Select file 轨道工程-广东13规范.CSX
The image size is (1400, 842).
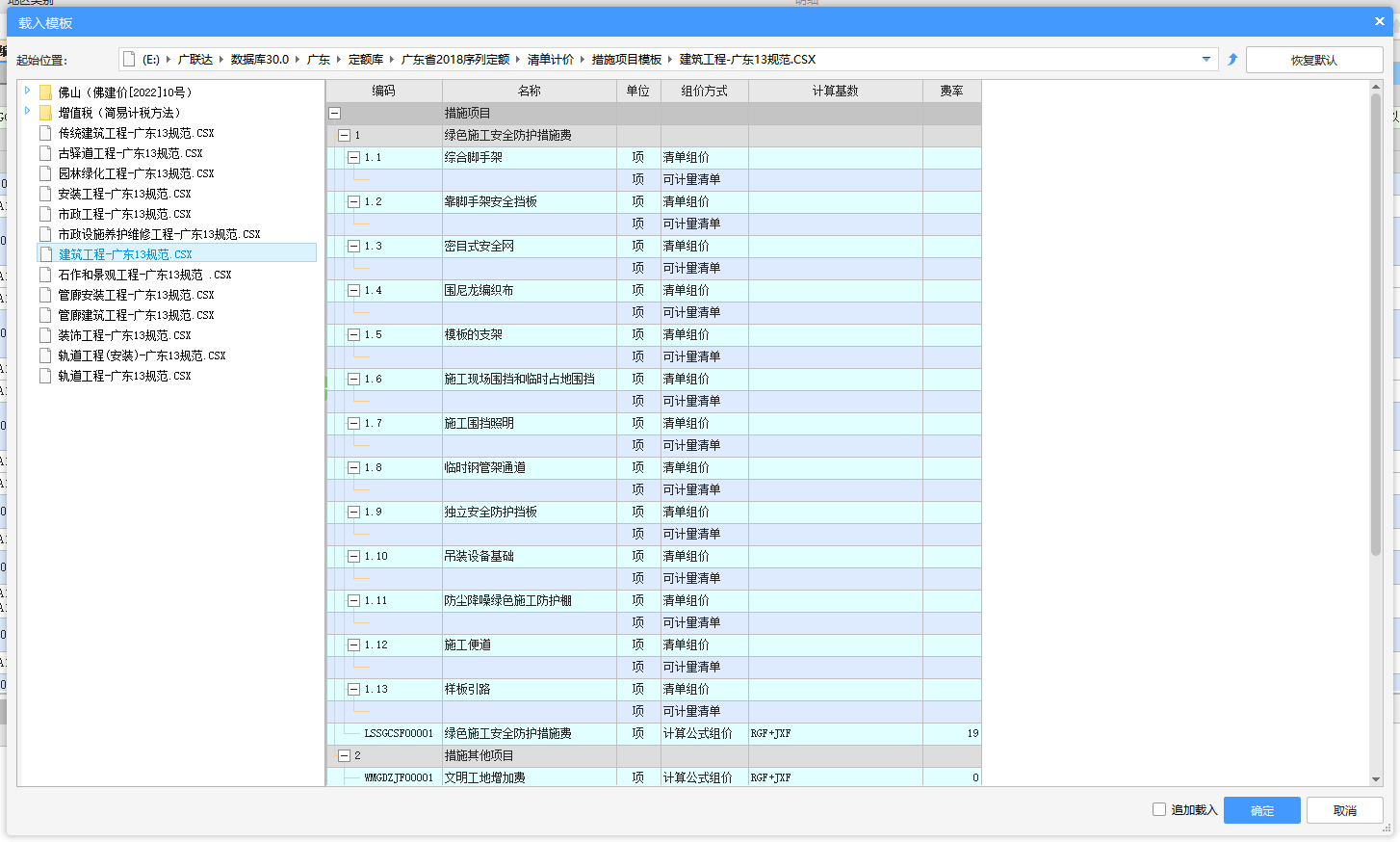124,376
